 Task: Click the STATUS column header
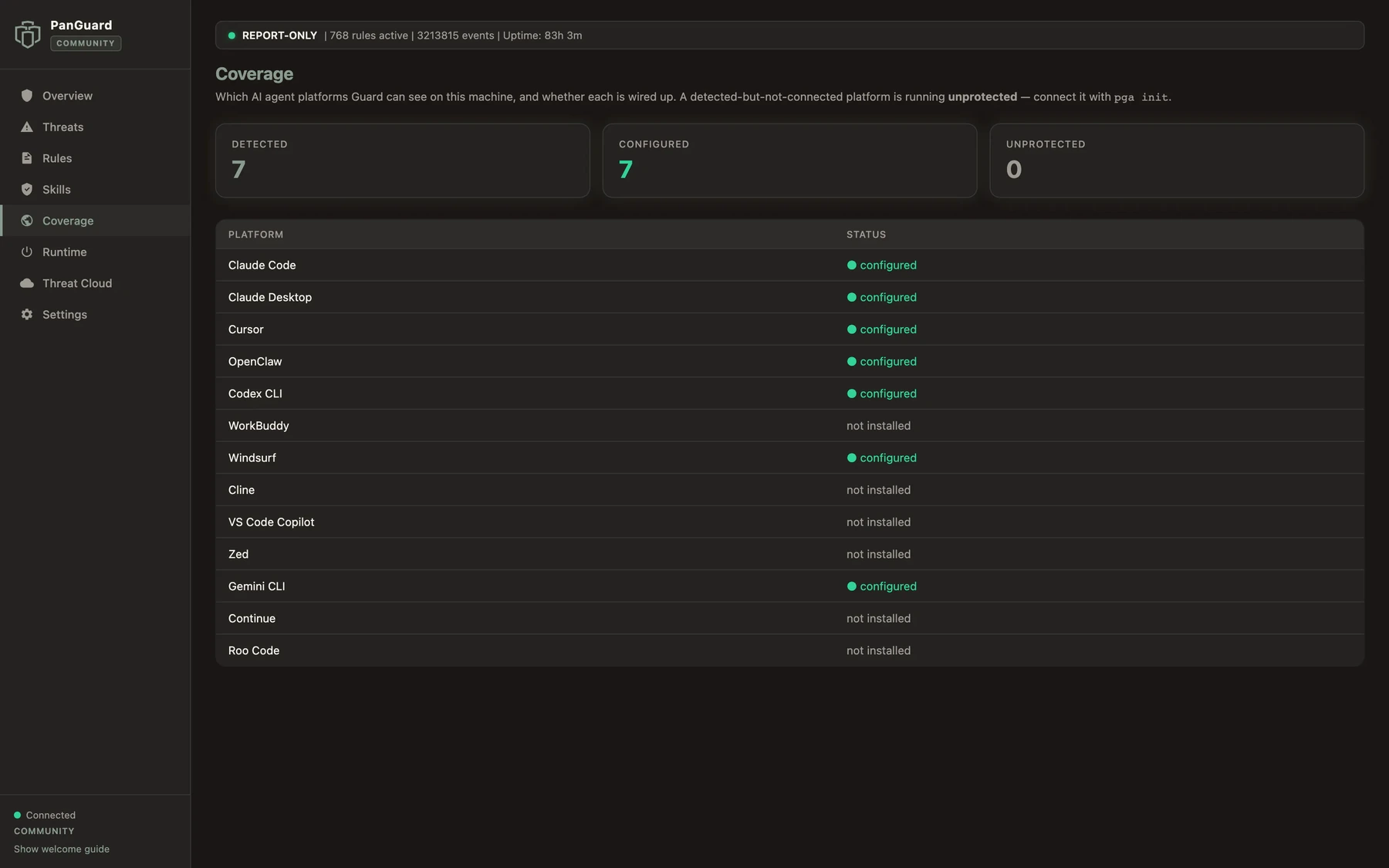pyautogui.click(x=867, y=235)
